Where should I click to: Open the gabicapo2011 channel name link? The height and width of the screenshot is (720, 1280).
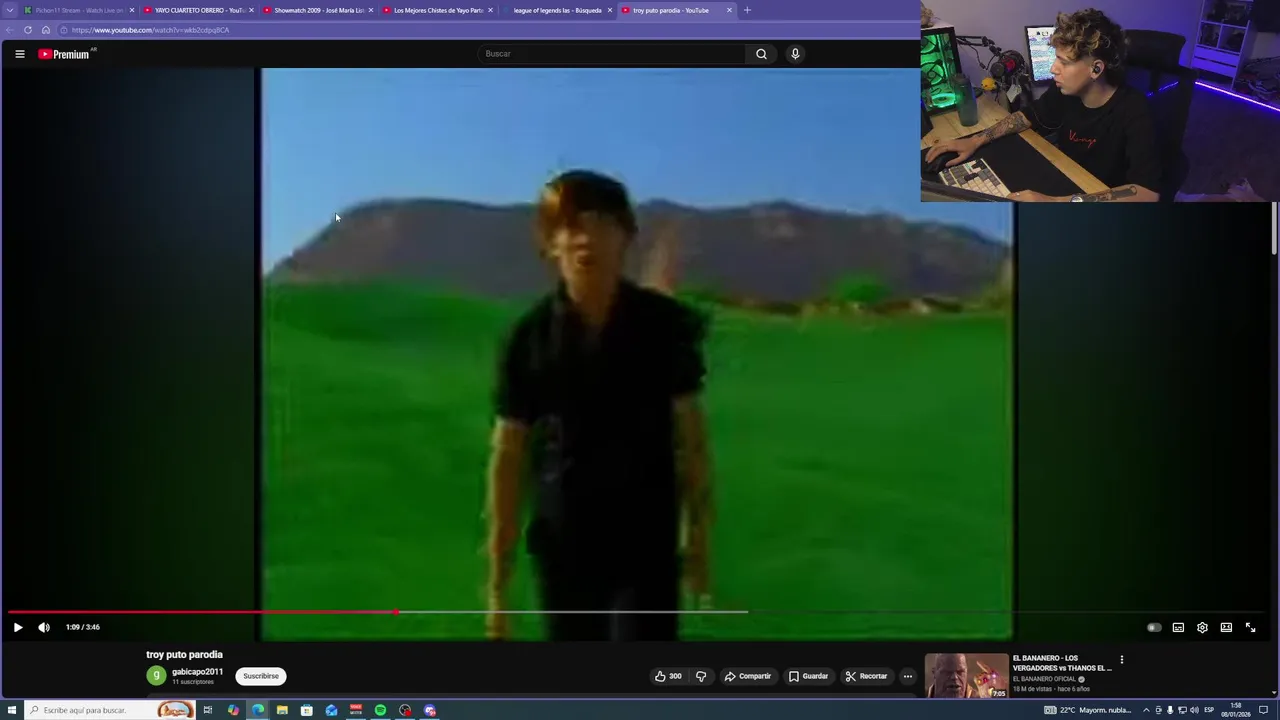(x=197, y=672)
